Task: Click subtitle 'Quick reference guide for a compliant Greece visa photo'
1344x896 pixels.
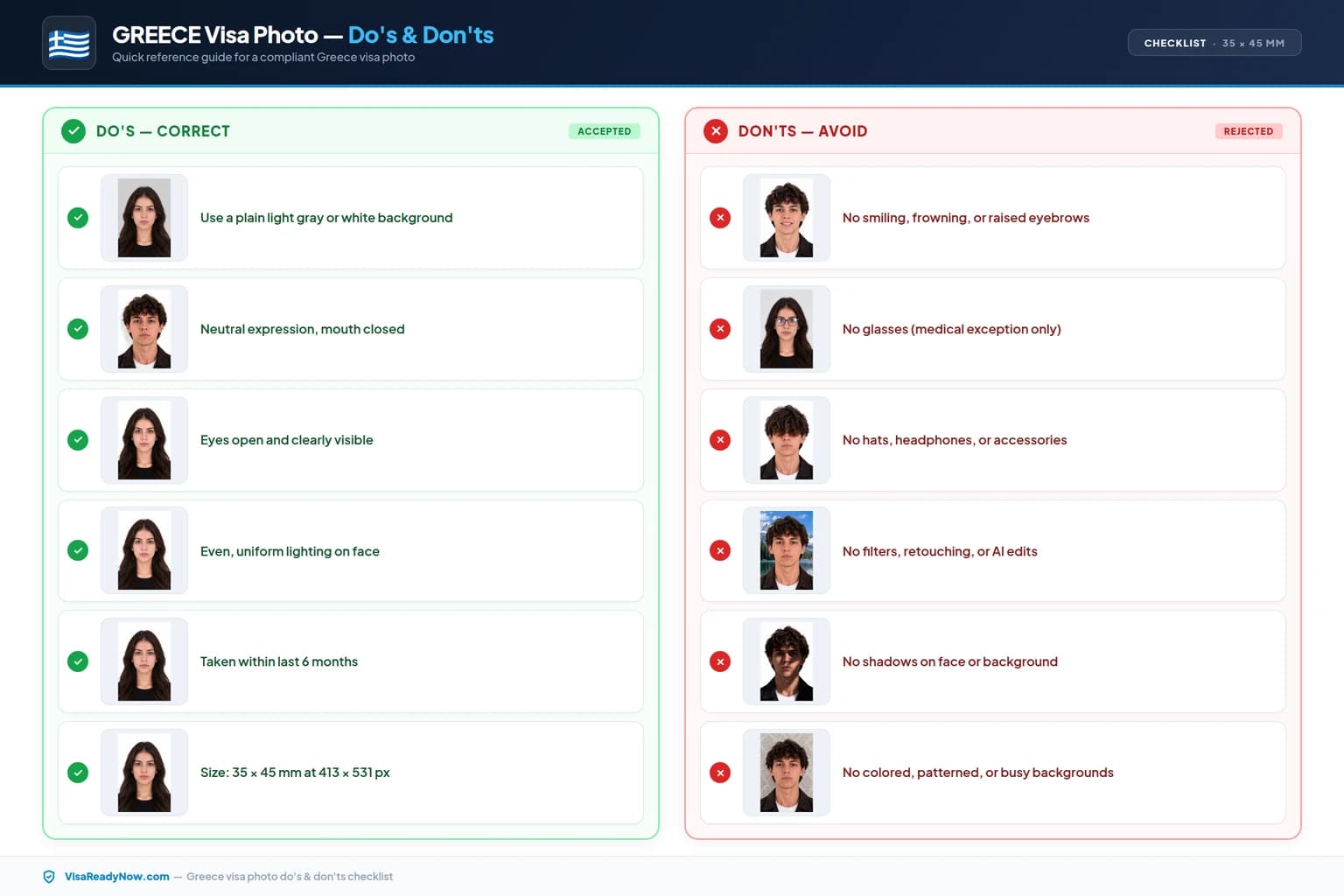Action: (x=263, y=57)
